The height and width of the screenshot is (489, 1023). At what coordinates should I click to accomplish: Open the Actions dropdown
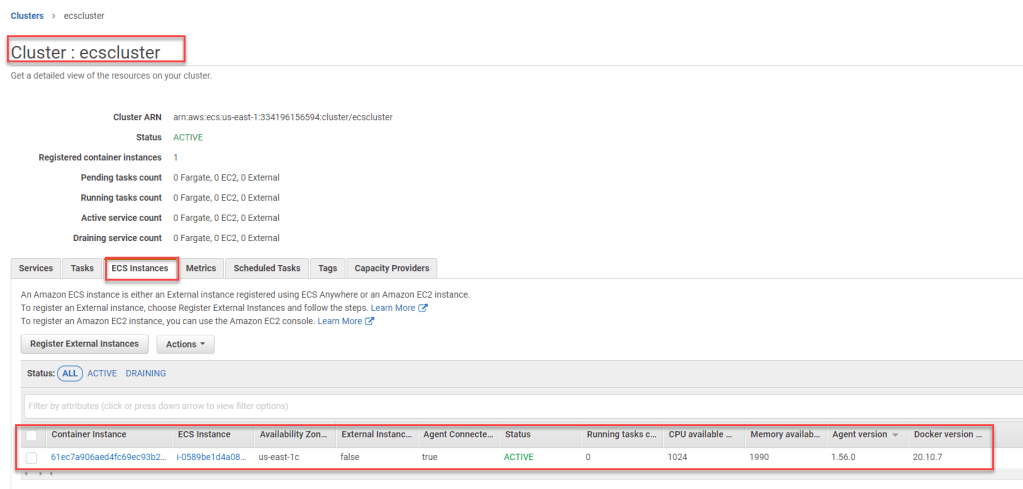(185, 344)
